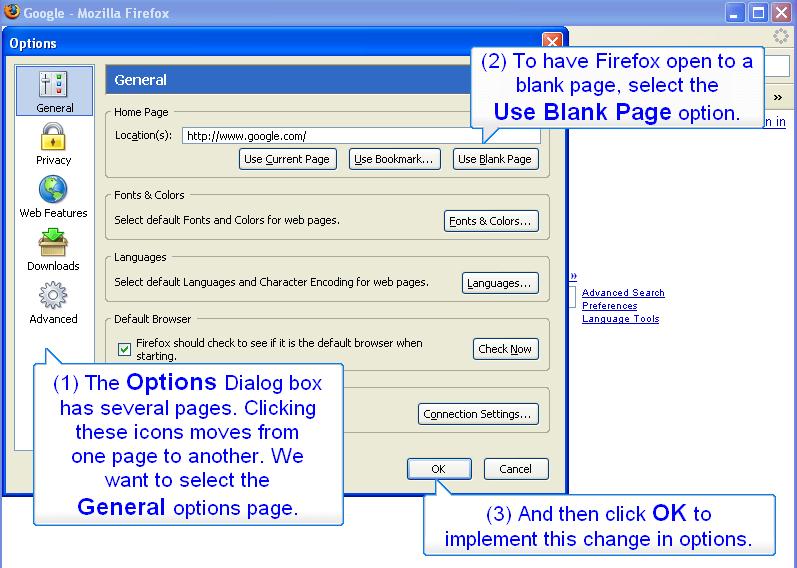
Task: Open the Downloads options page
Action: pyautogui.click(x=53, y=250)
